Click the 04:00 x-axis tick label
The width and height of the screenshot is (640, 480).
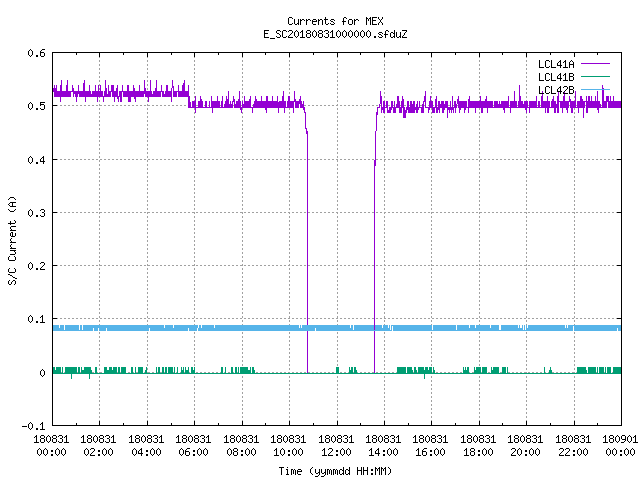tap(146, 452)
